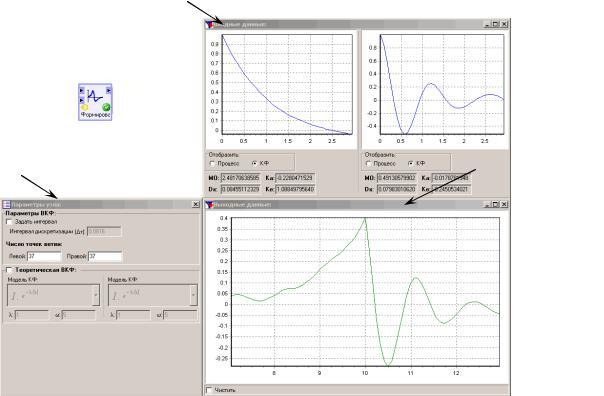Click the Левой points input field
Image resolution: width=604 pixels, height=396 pixels.
pos(44,256)
